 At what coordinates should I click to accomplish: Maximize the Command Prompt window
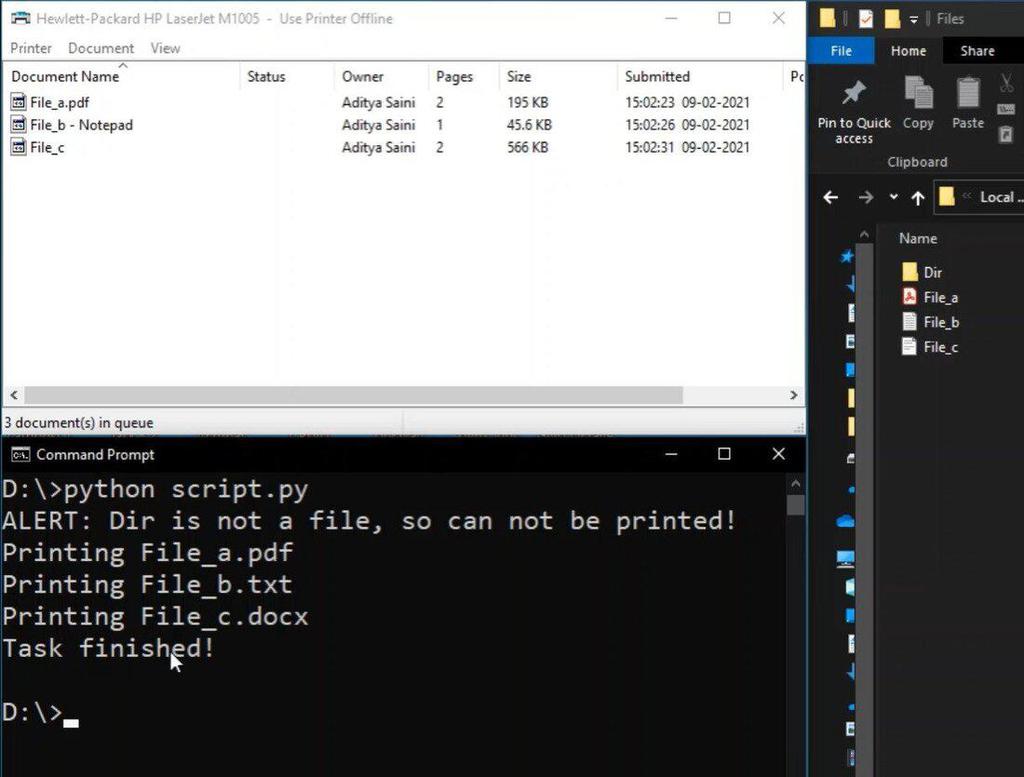pyautogui.click(x=724, y=454)
